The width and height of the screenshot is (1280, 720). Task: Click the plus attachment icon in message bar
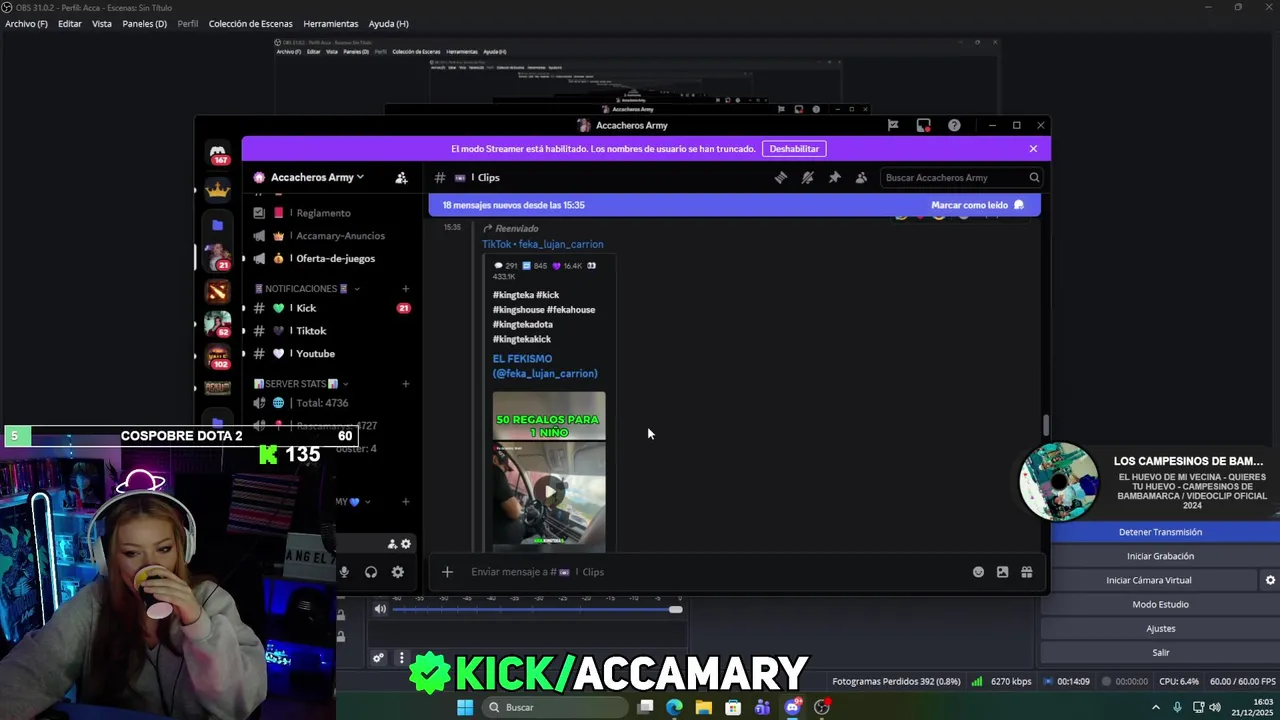coord(447,572)
